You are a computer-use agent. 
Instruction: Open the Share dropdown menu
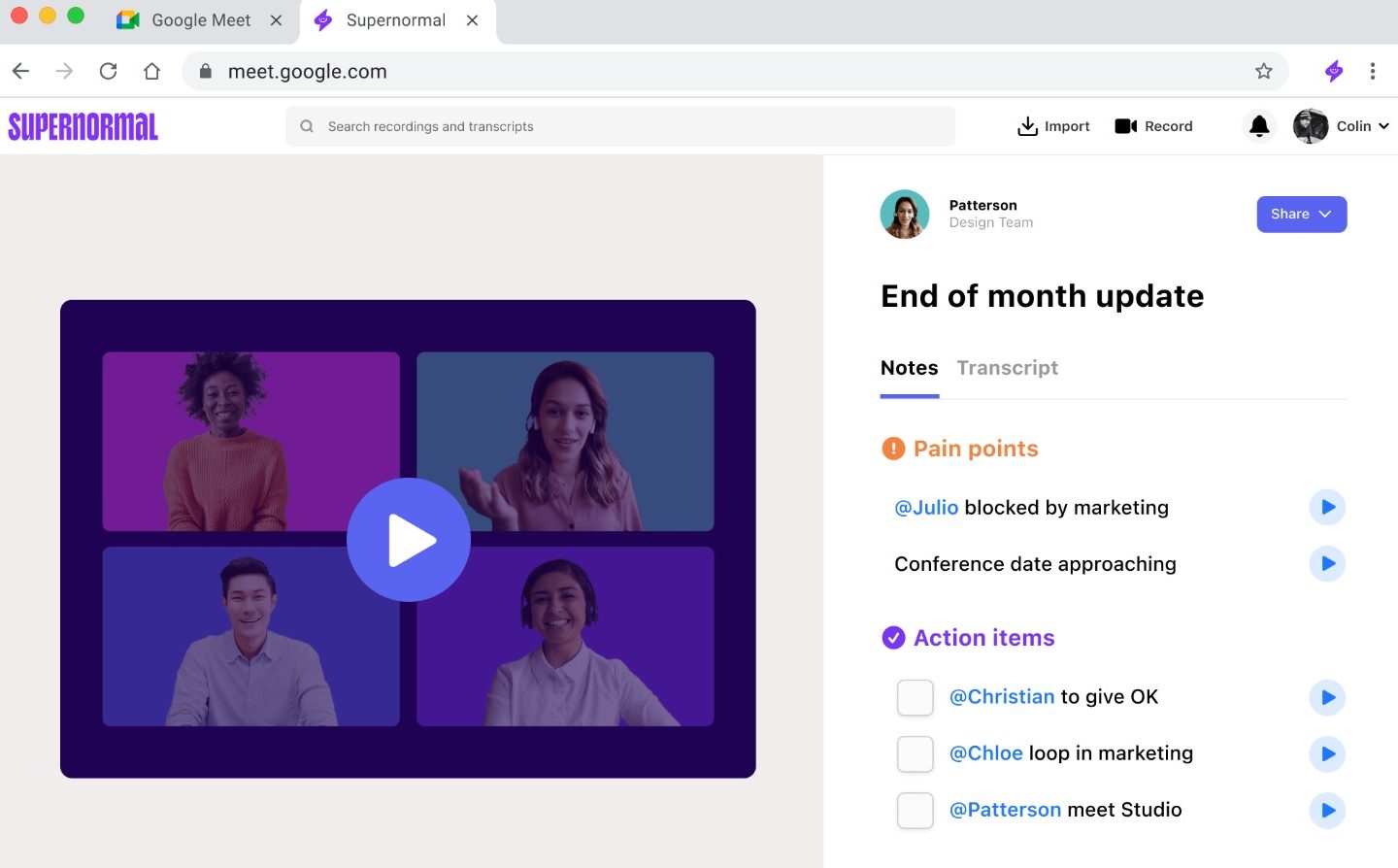(x=1301, y=215)
